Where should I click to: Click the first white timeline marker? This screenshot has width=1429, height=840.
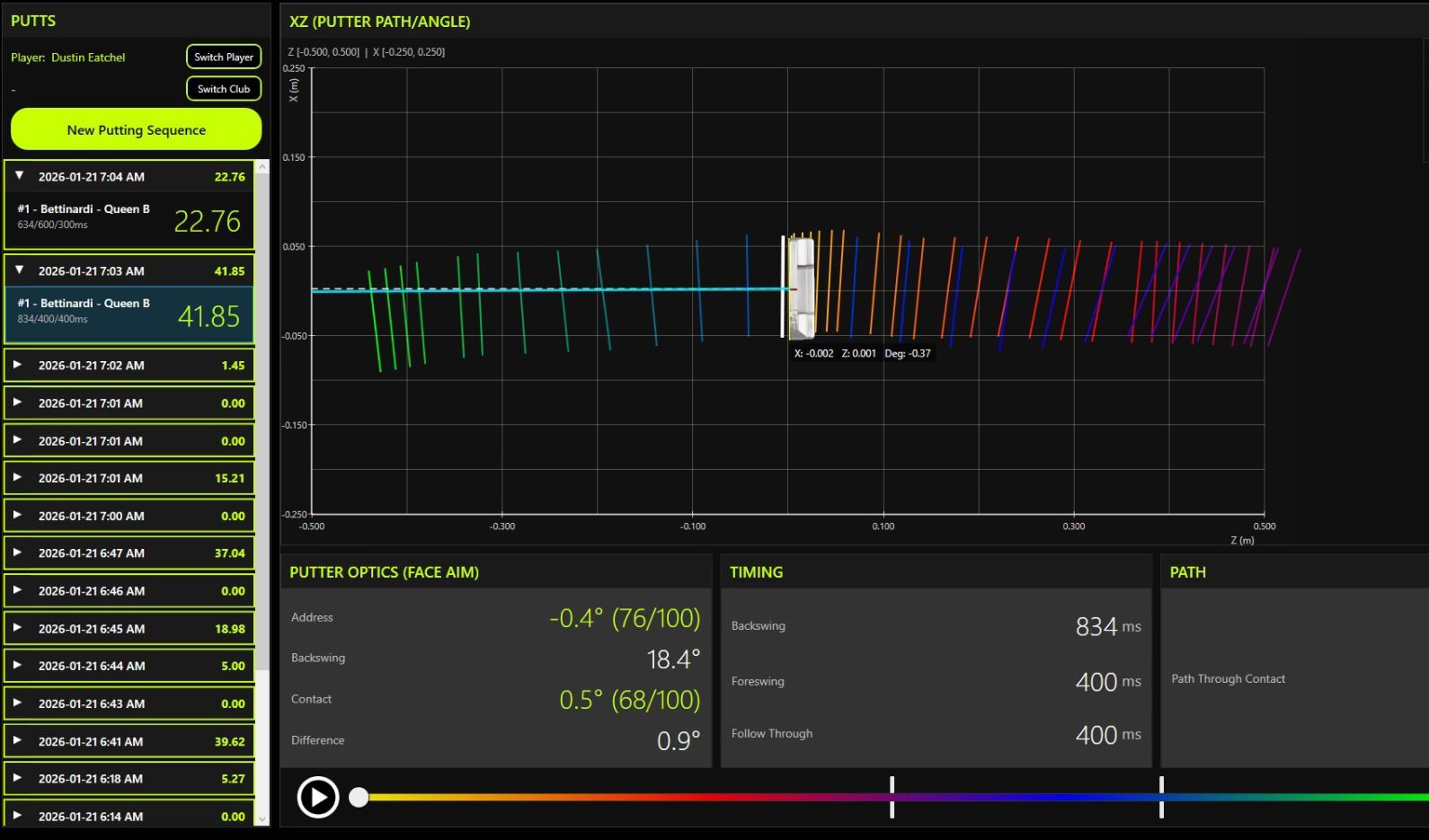click(892, 797)
